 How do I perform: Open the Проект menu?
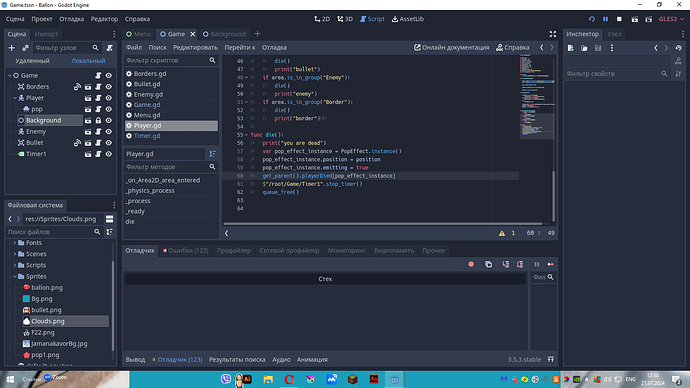pos(42,19)
